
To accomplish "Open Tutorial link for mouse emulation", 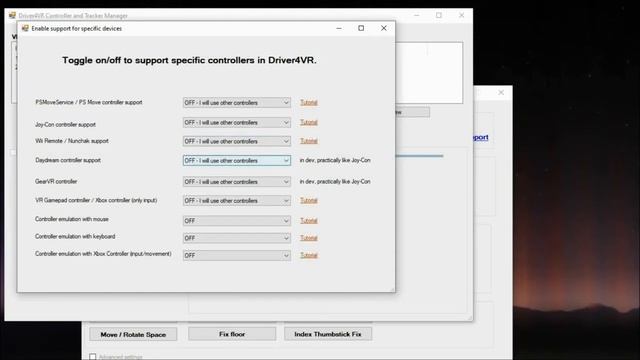I will click(309, 220).
